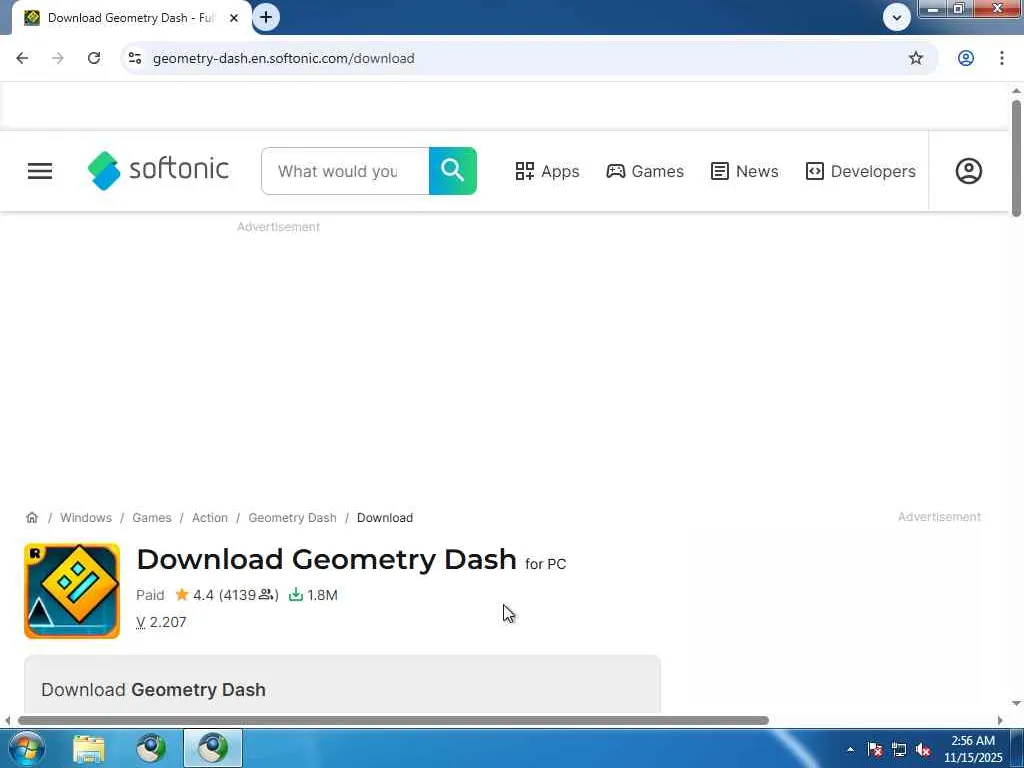Open Games breadcrumb link
Image resolution: width=1024 pixels, height=768 pixels.
coord(152,518)
